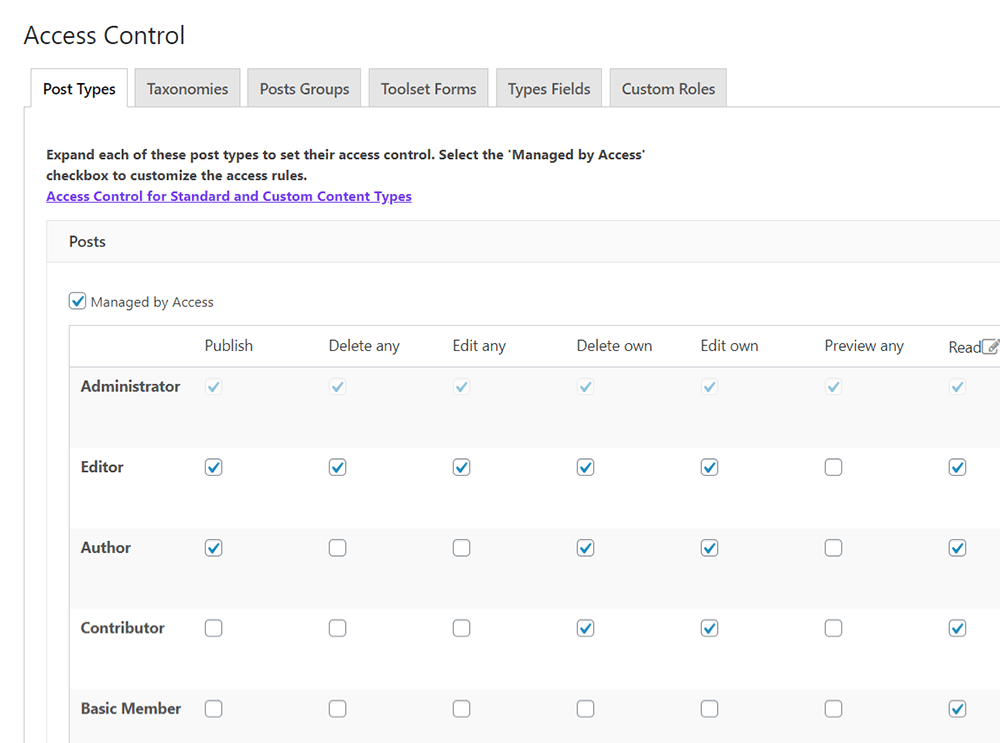1000x743 pixels.
Task: Open Access Control for Standard and Custom Content Types link
Action: pyautogui.click(x=229, y=196)
